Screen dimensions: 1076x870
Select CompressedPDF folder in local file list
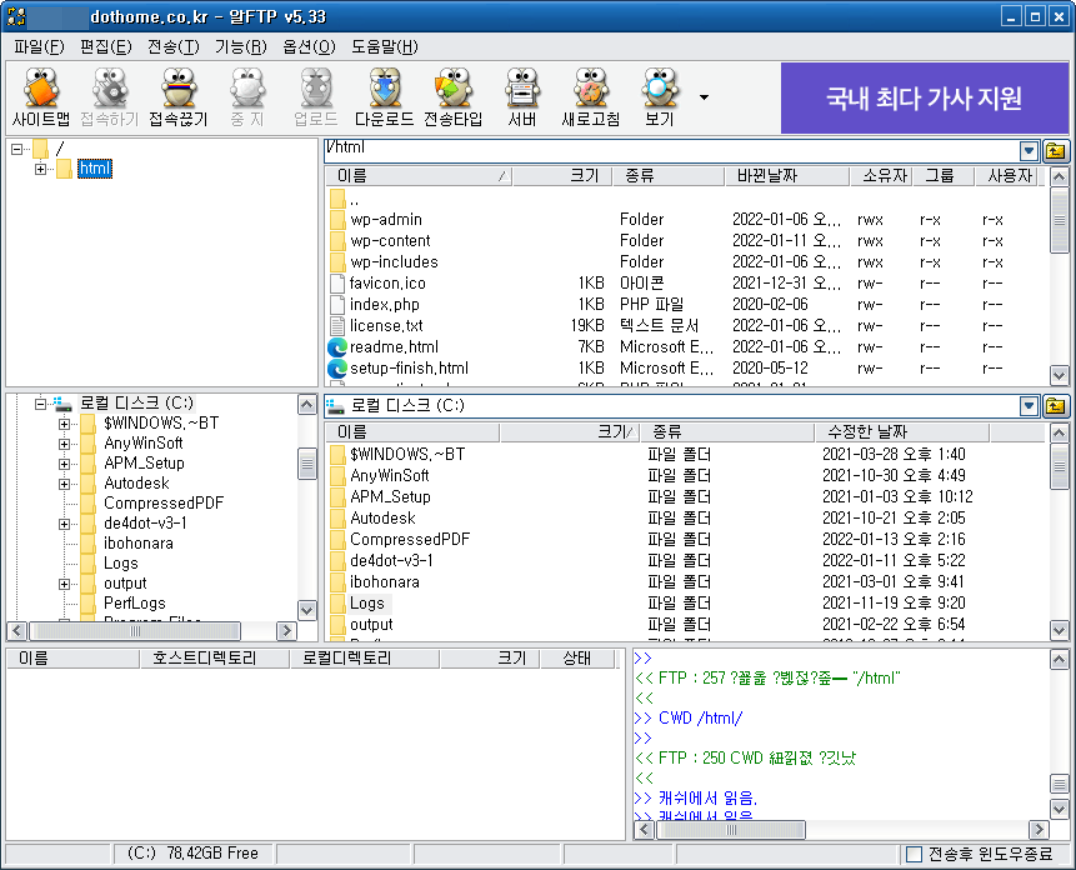click(410, 539)
